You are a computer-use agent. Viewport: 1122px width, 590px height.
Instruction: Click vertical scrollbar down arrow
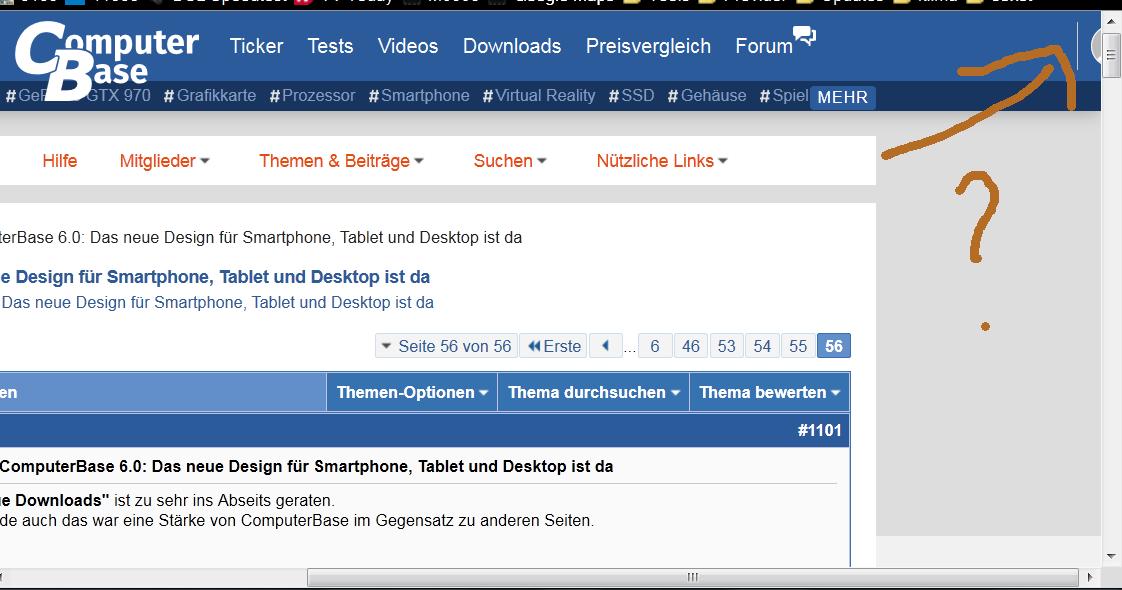(1111, 556)
